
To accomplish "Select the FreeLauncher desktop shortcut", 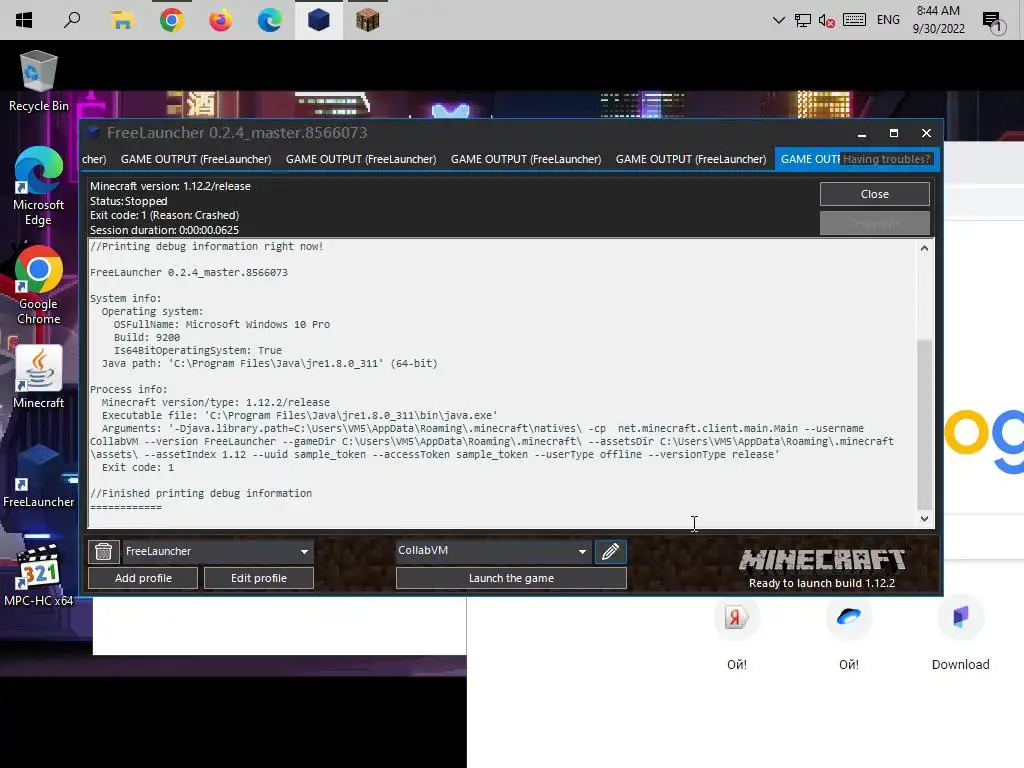I will pyautogui.click(x=39, y=476).
